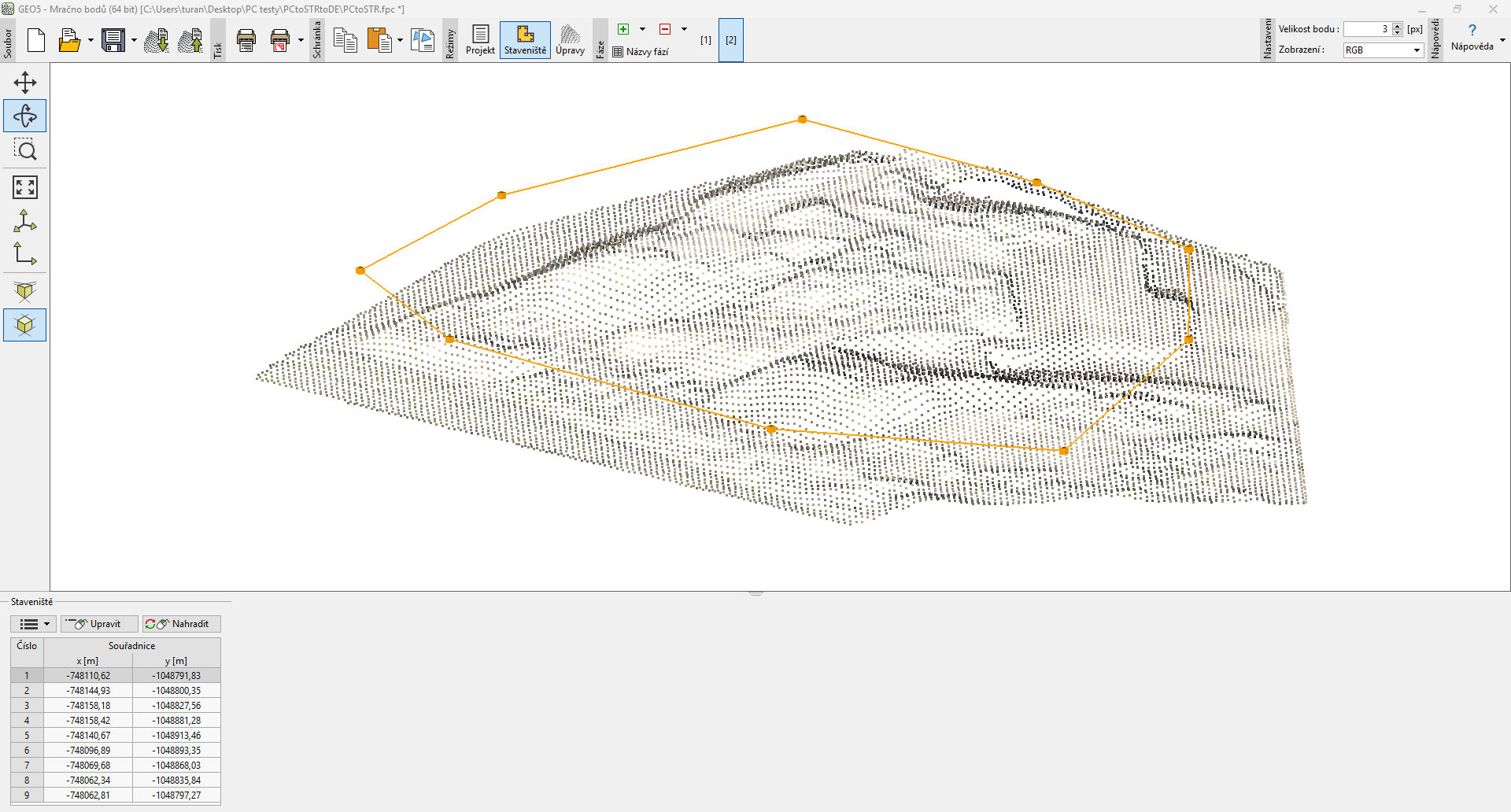Image resolution: width=1511 pixels, height=812 pixels.
Task: Click the add phase plus icon
Action: (623, 29)
